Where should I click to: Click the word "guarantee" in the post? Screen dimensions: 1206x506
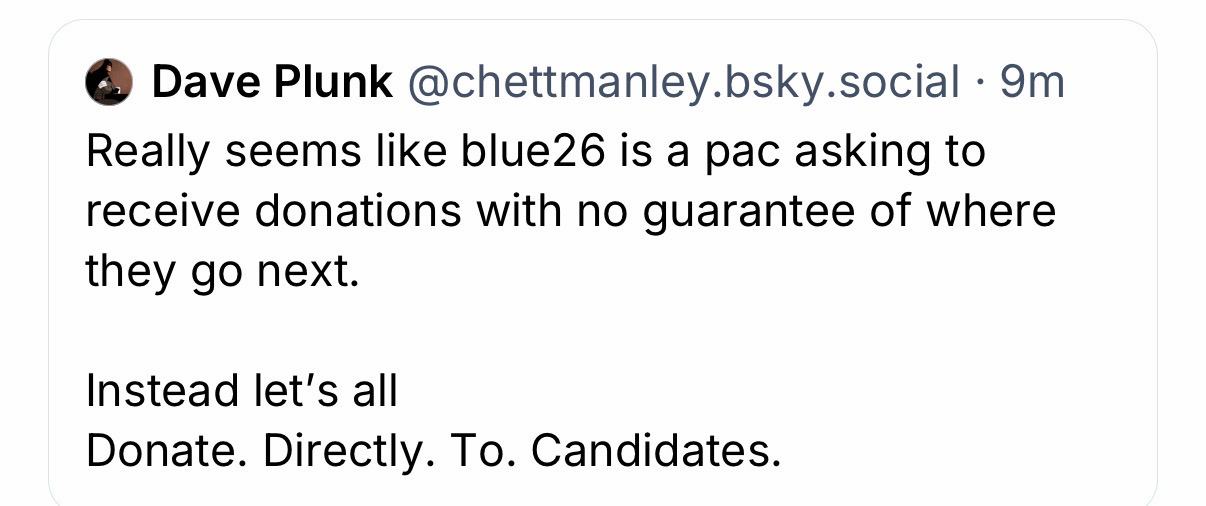[756, 214]
